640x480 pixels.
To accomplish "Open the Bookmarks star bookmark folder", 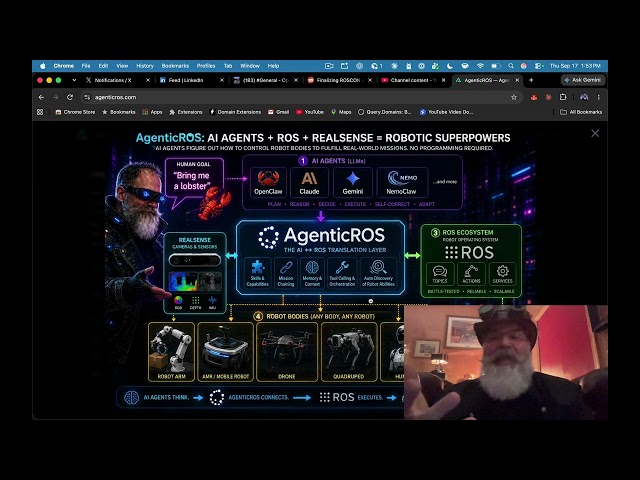I will click(x=119, y=112).
